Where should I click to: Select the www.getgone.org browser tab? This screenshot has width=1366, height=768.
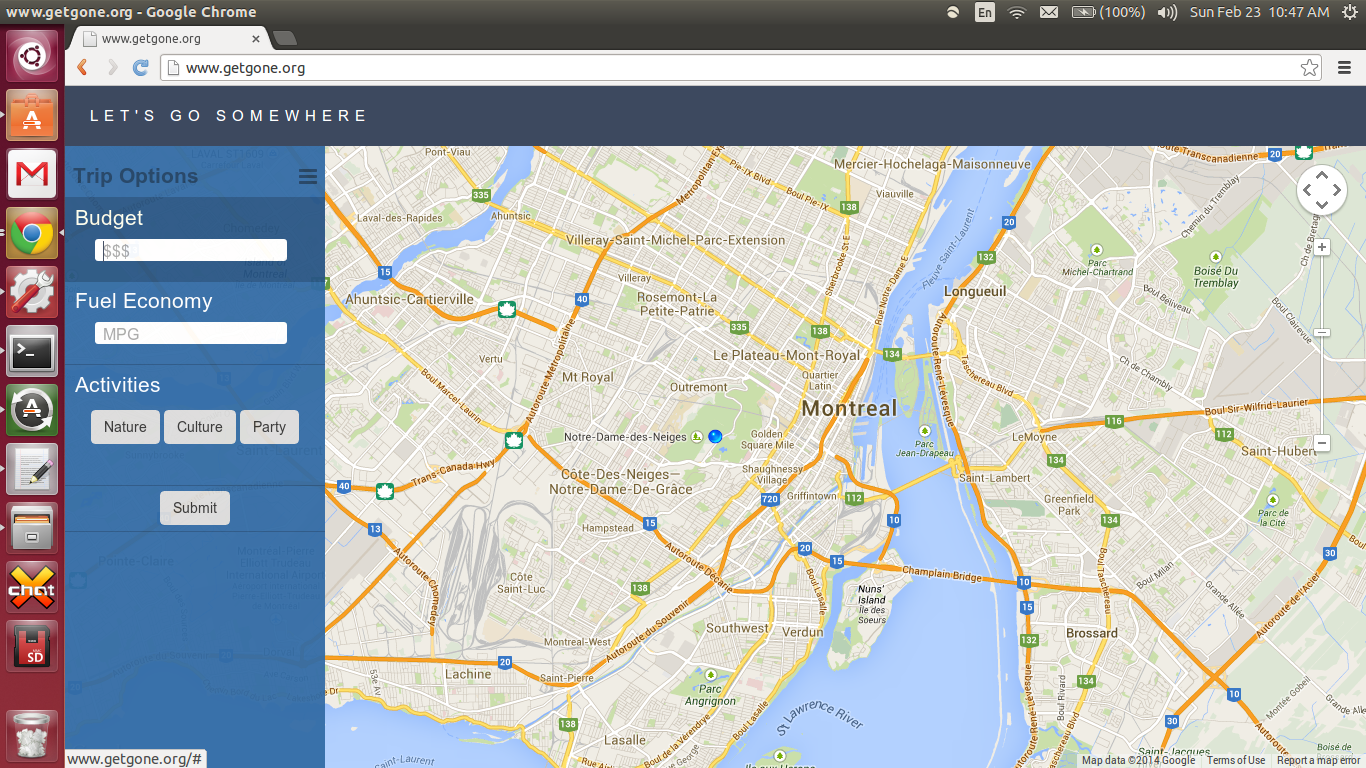tap(168, 39)
